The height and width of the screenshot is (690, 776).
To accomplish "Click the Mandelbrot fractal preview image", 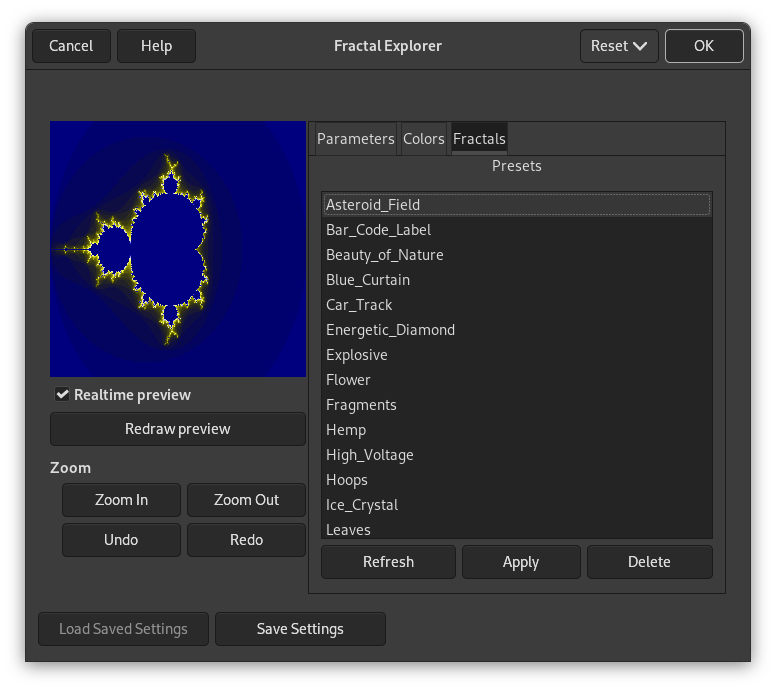I will click(178, 249).
